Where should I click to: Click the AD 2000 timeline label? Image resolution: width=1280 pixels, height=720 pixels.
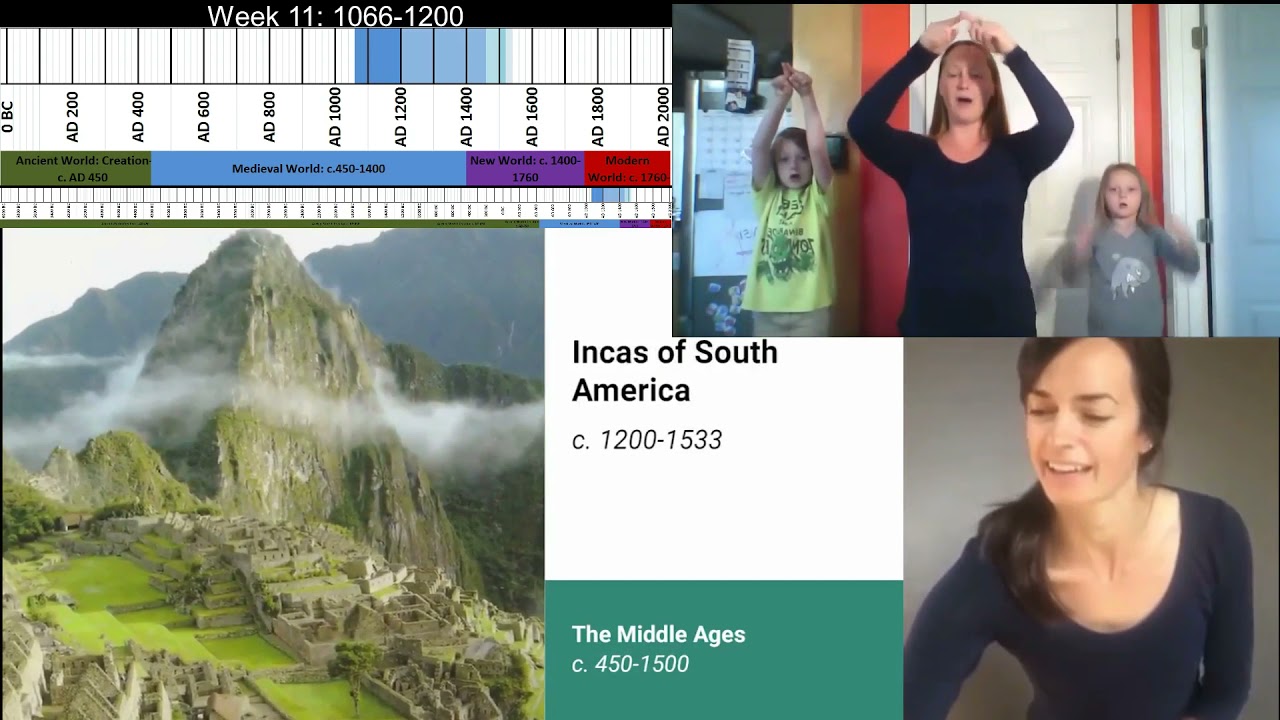663,117
